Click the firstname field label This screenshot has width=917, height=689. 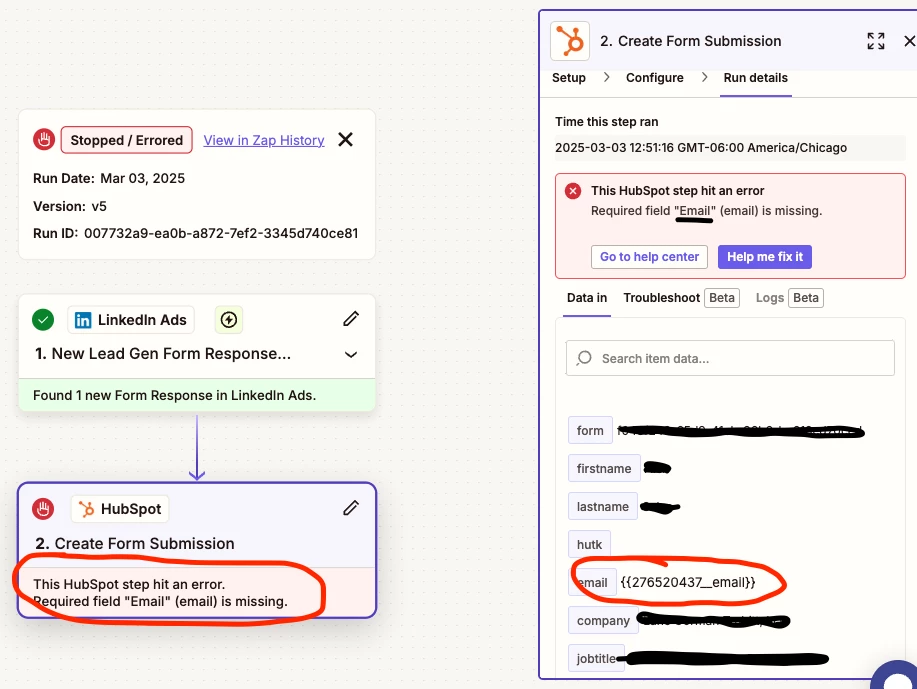(x=604, y=468)
